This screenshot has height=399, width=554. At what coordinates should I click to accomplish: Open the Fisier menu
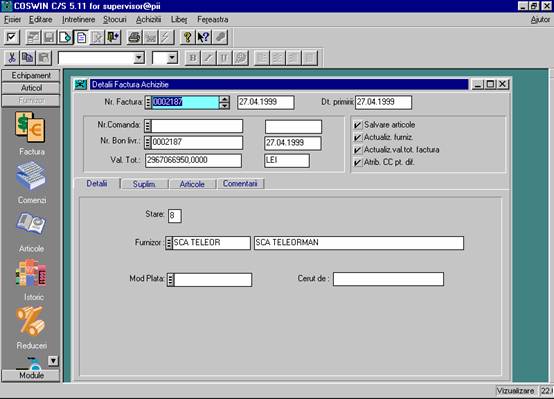12,20
